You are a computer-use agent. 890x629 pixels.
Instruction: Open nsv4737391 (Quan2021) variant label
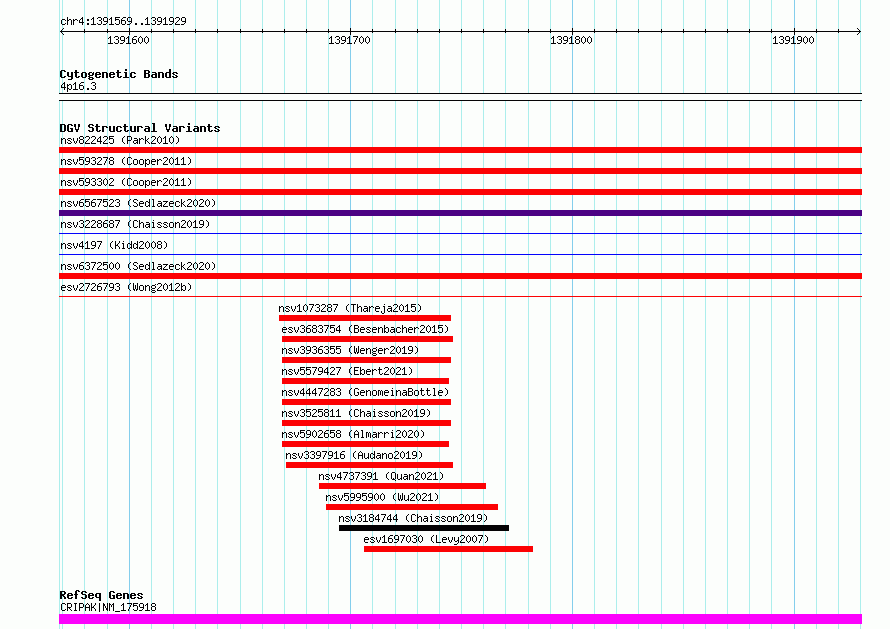tap(381, 476)
